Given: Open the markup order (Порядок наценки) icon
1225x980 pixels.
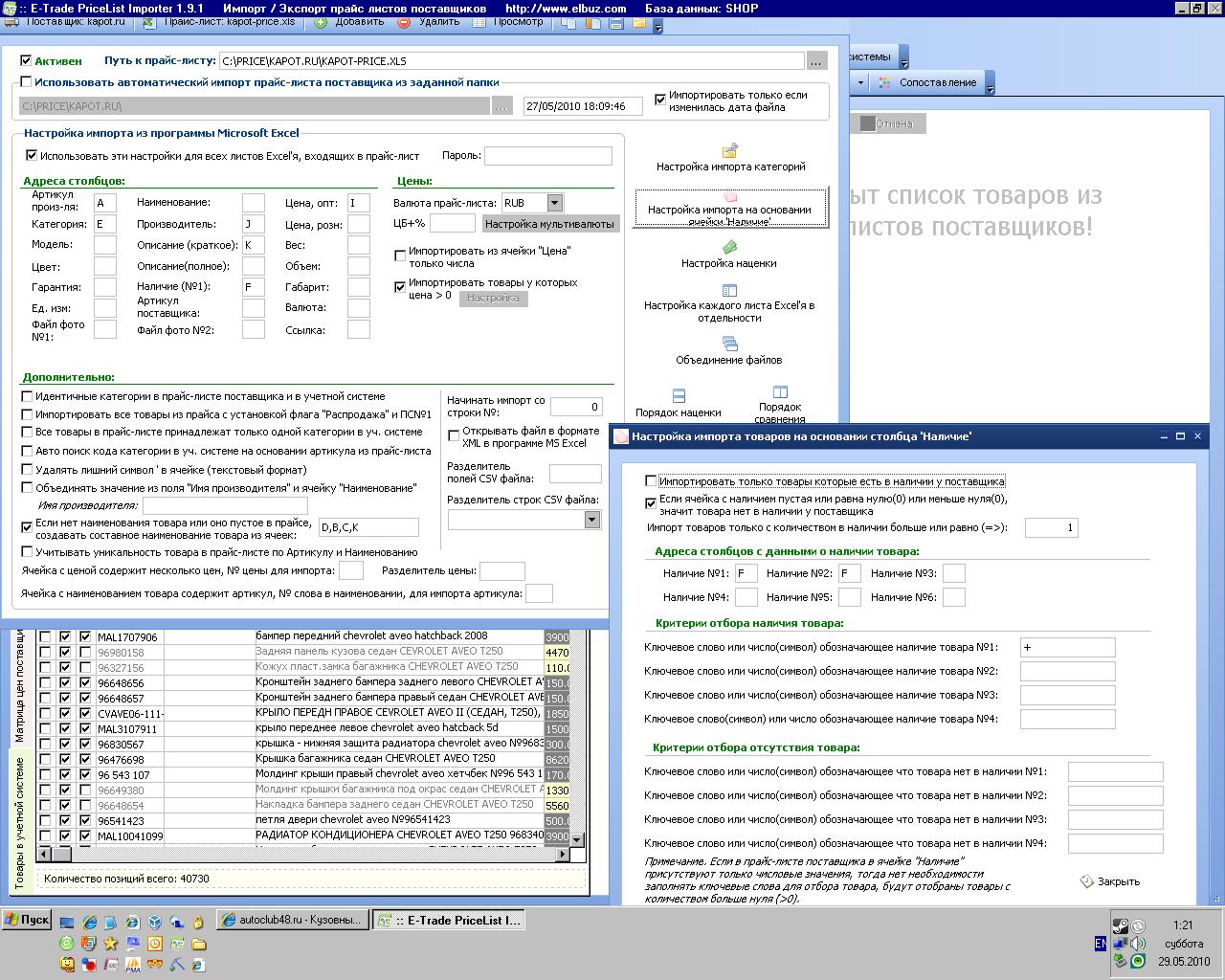Looking at the screenshot, I should click(679, 395).
